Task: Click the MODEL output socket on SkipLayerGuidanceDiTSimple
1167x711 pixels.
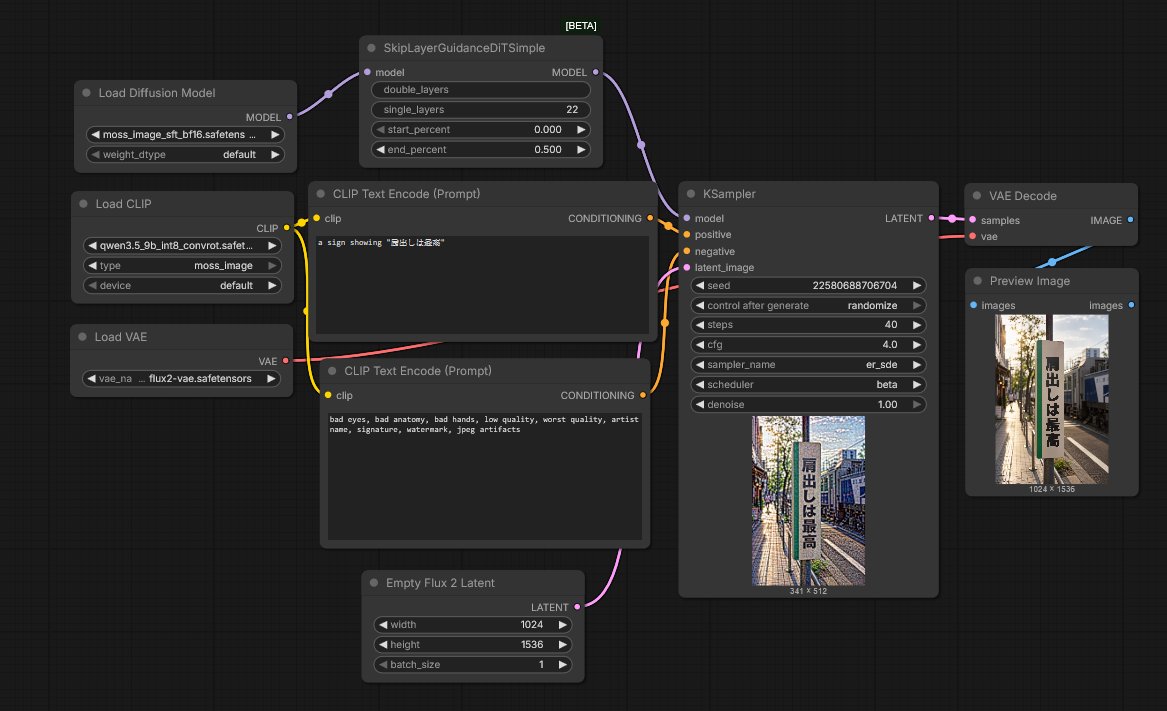Action: tap(595, 72)
